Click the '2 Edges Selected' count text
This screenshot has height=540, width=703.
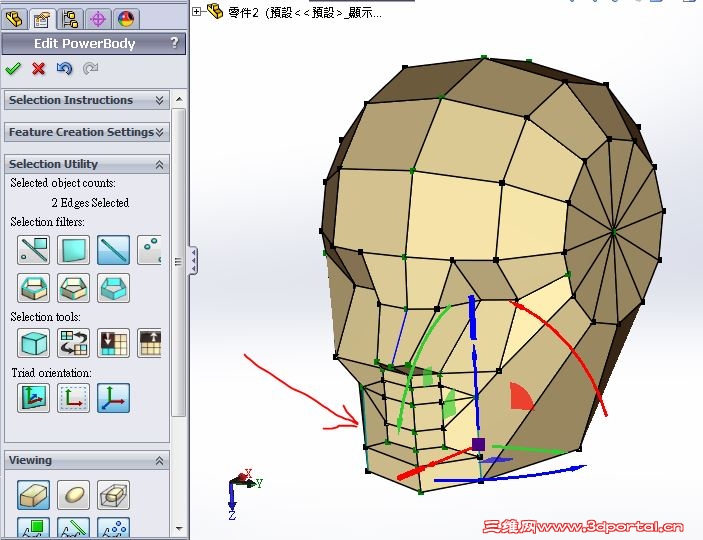pos(90,203)
